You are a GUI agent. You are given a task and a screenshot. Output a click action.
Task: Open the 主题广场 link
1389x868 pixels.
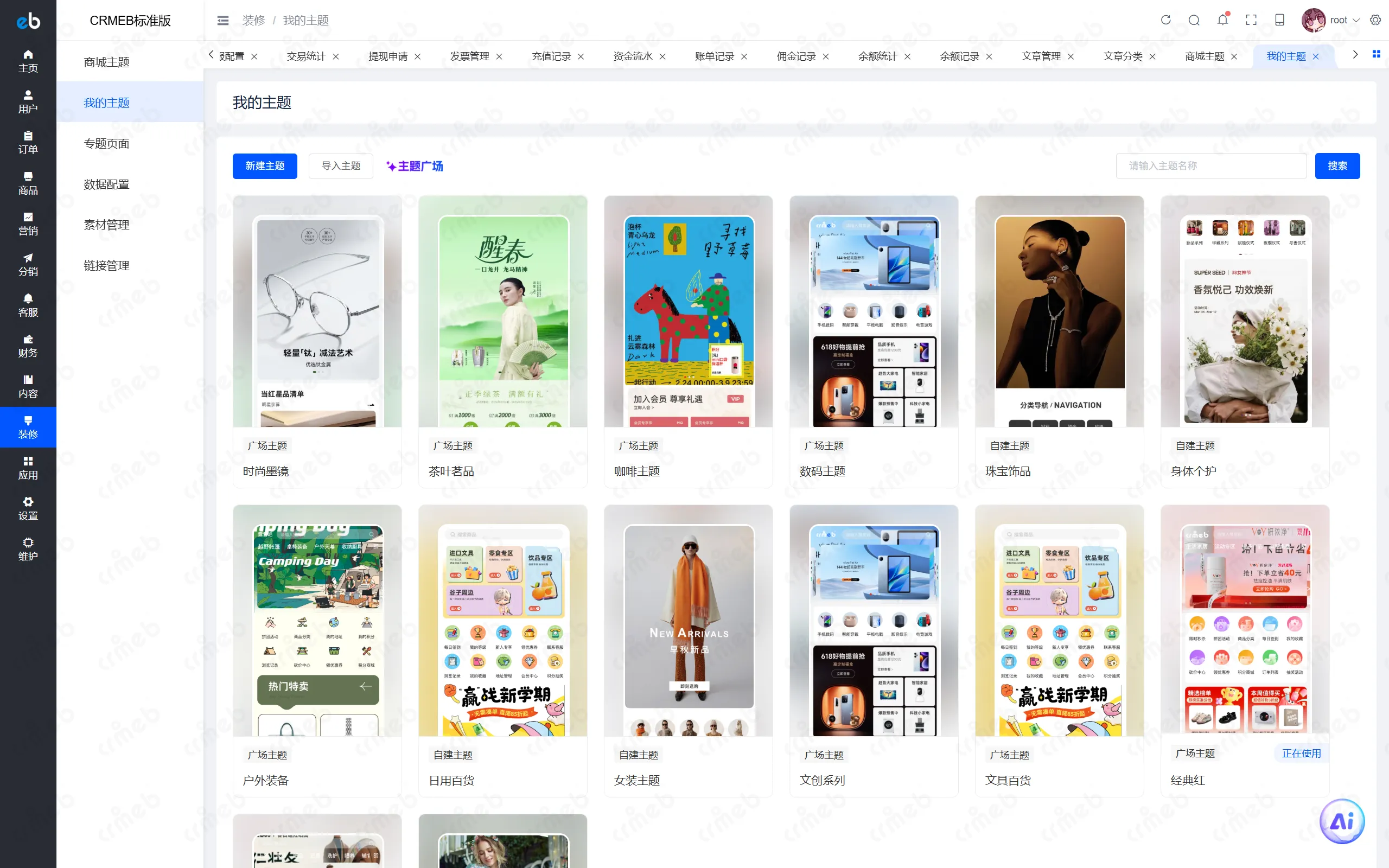pos(415,166)
